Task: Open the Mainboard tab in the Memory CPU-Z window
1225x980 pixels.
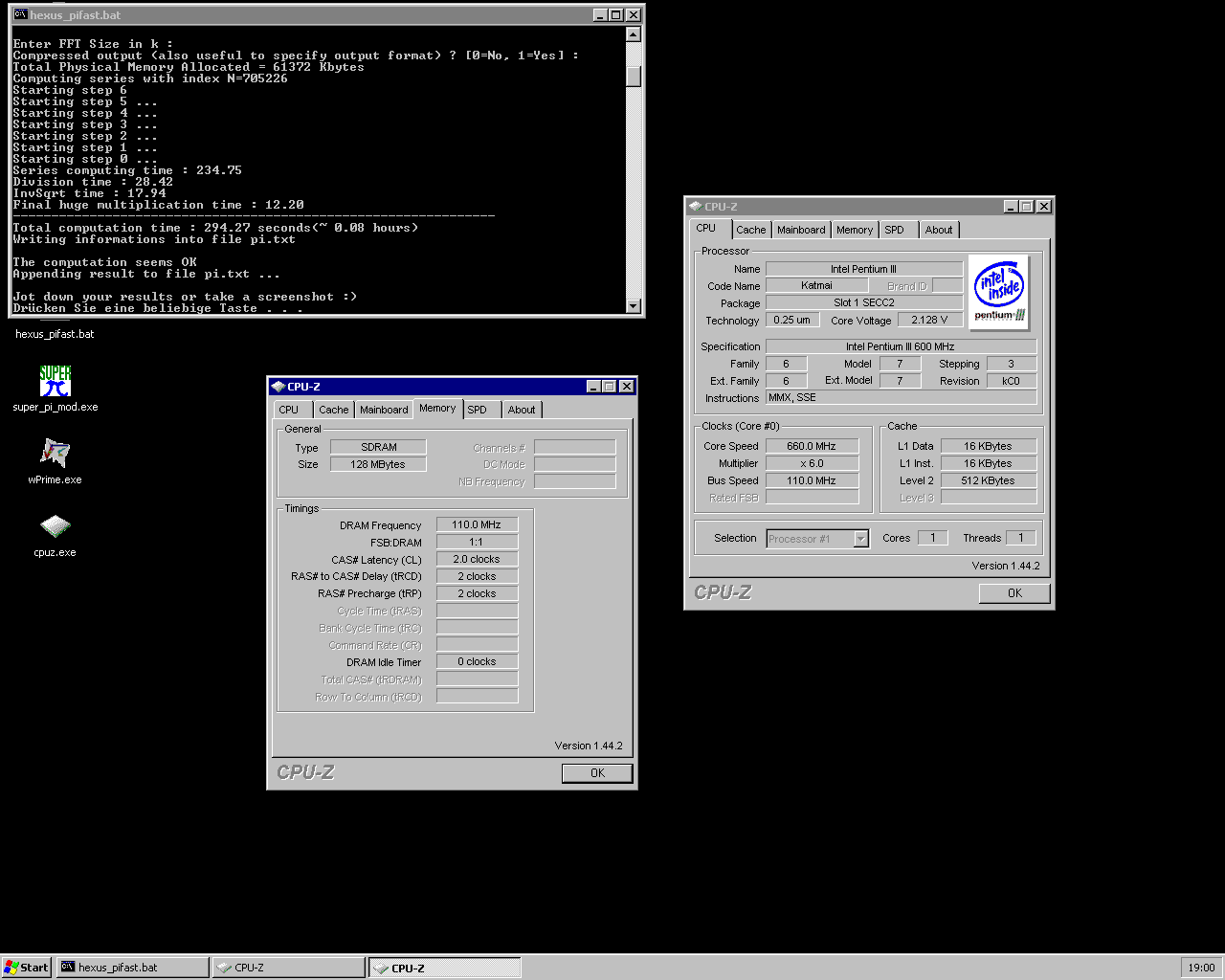Action: [384, 410]
